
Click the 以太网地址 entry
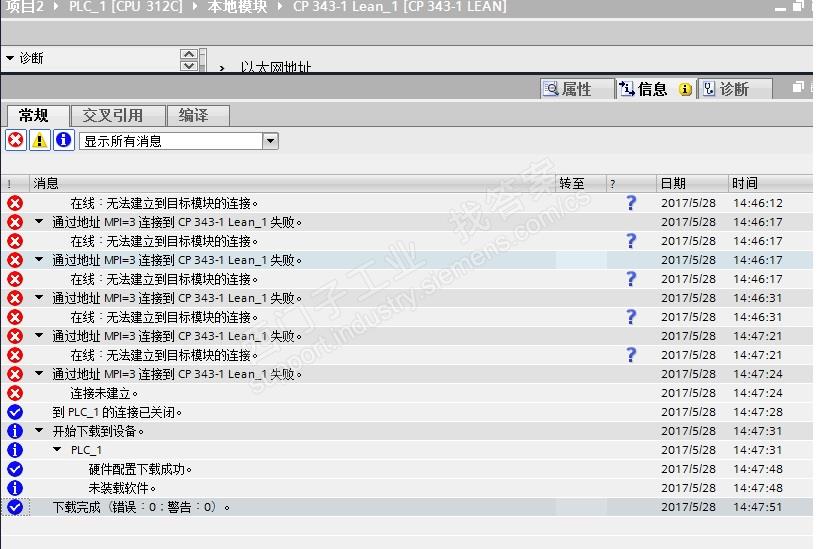(276, 67)
